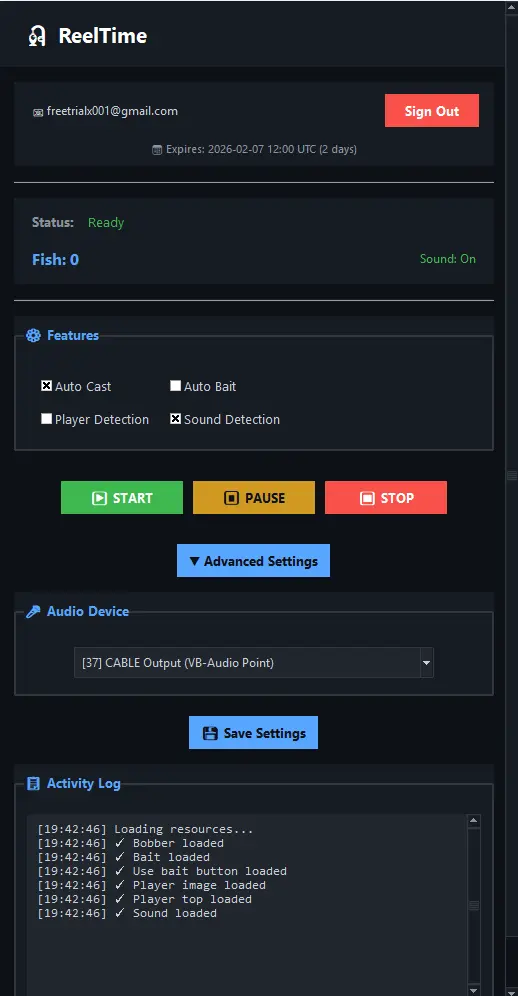
Task: Click the Activity Log scrollbar down arrow
Action: [474, 990]
